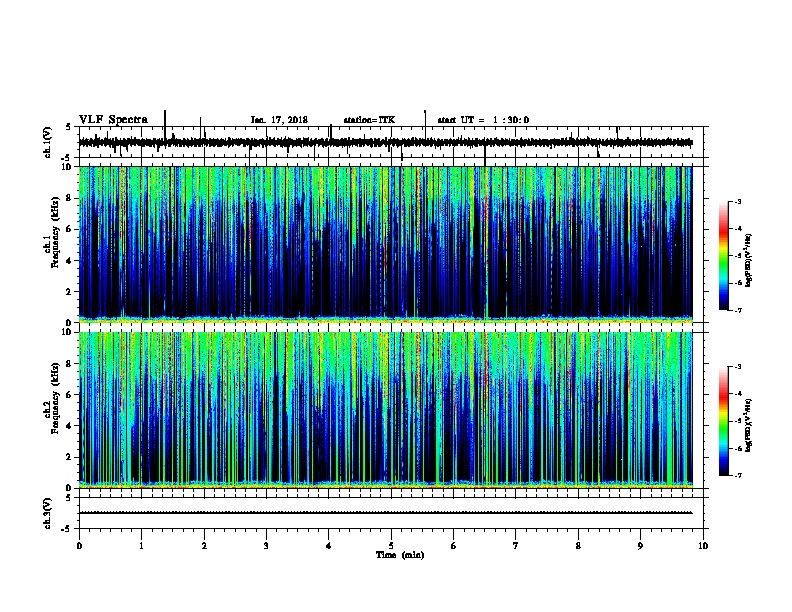This screenshot has height=612, width=792.
Task: Click the "station=ITK" label
Action: 369,120
